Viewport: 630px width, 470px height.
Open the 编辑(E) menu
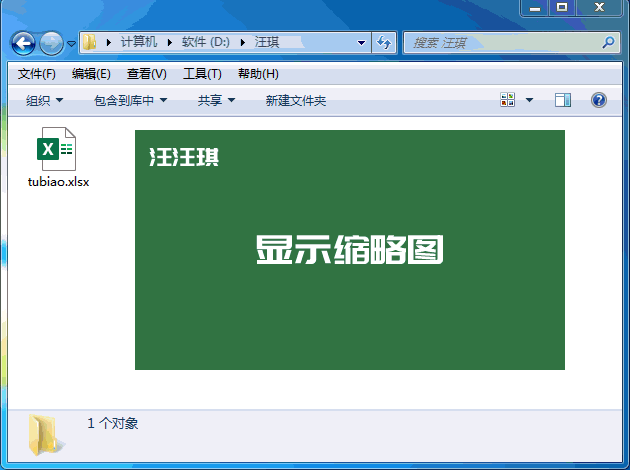[x=91, y=74]
